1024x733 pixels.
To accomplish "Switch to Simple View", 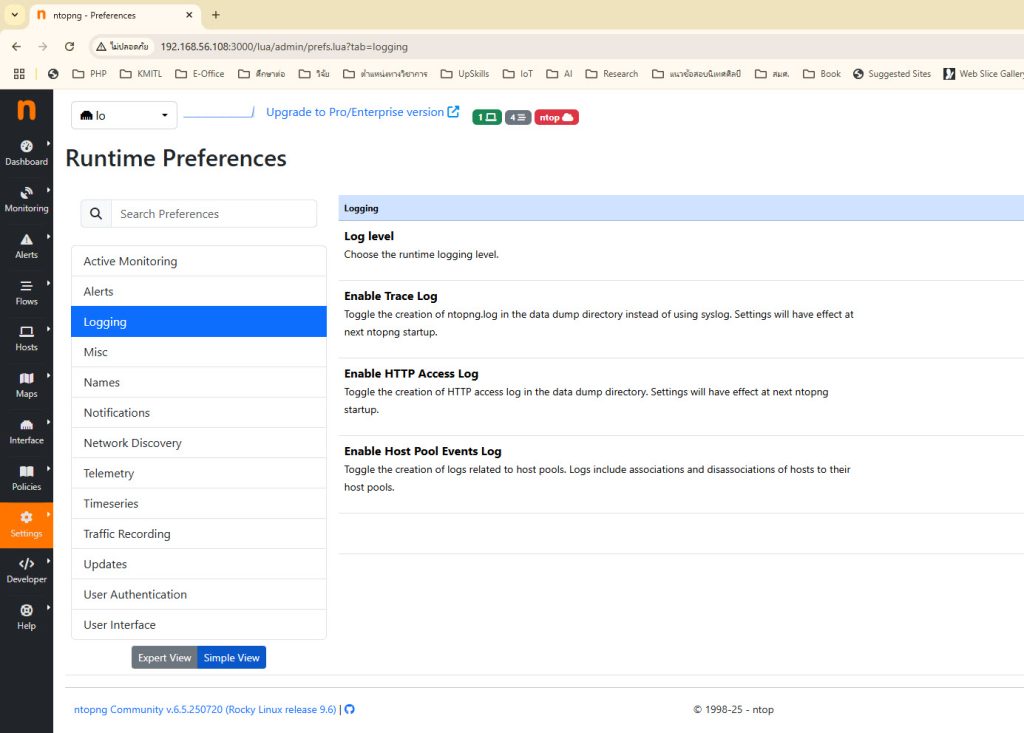I will [231, 657].
